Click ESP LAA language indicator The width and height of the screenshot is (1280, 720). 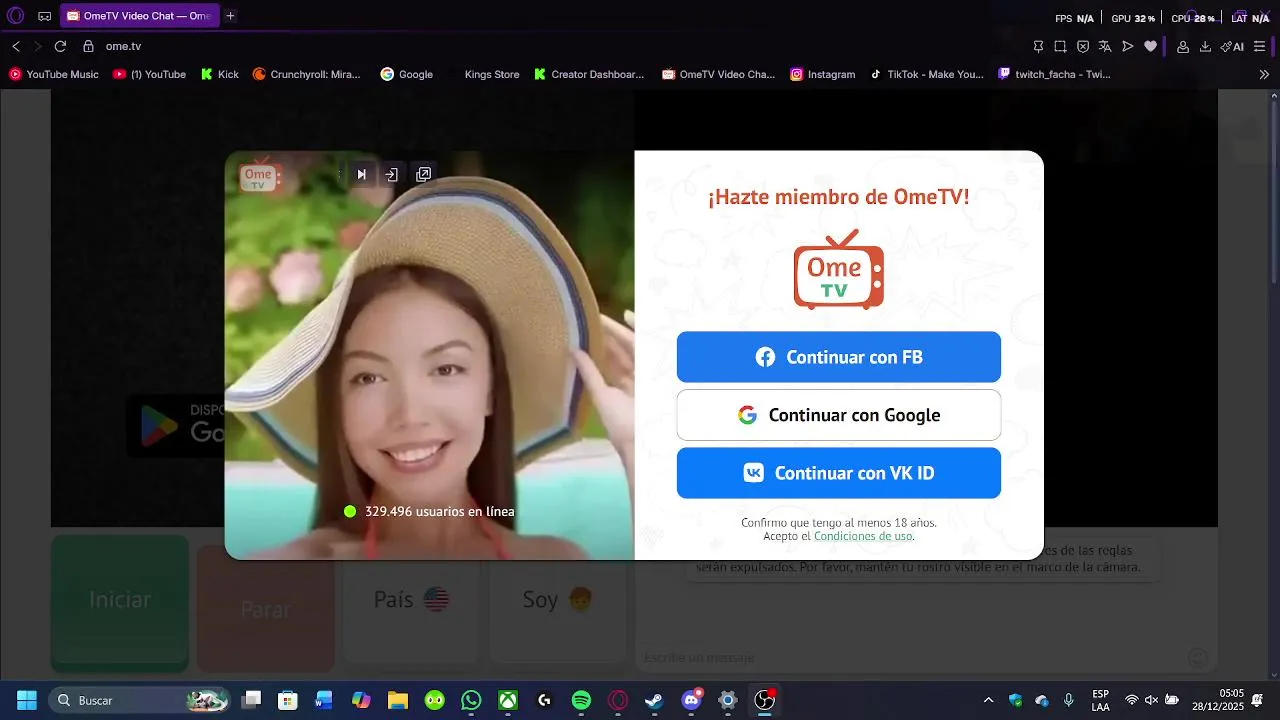[1100, 700]
